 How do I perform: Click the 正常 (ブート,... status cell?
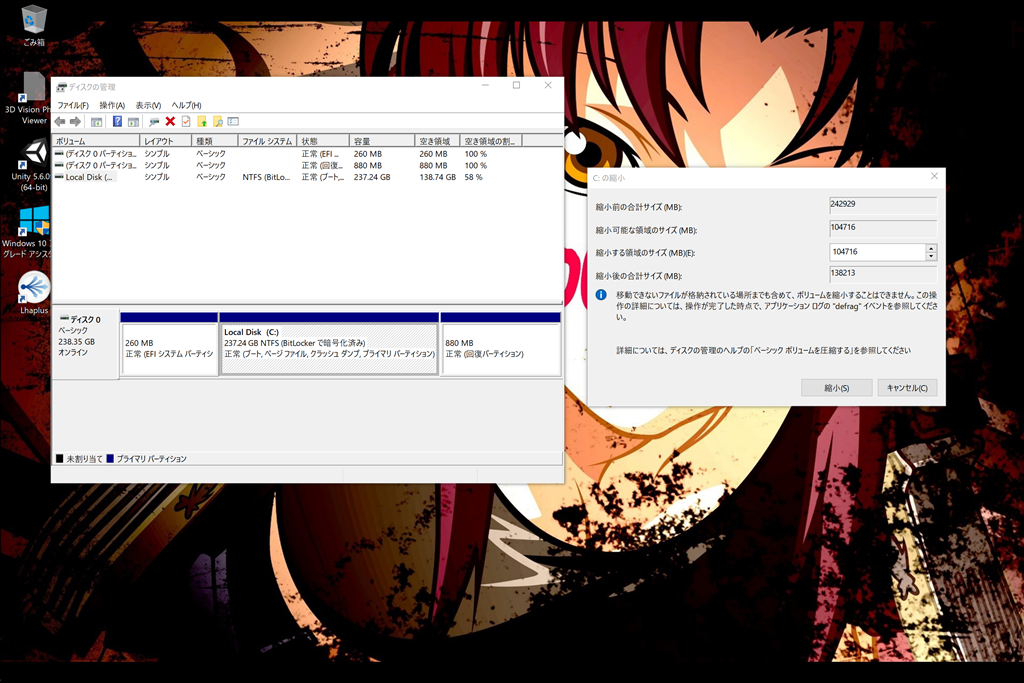(323, 177)
